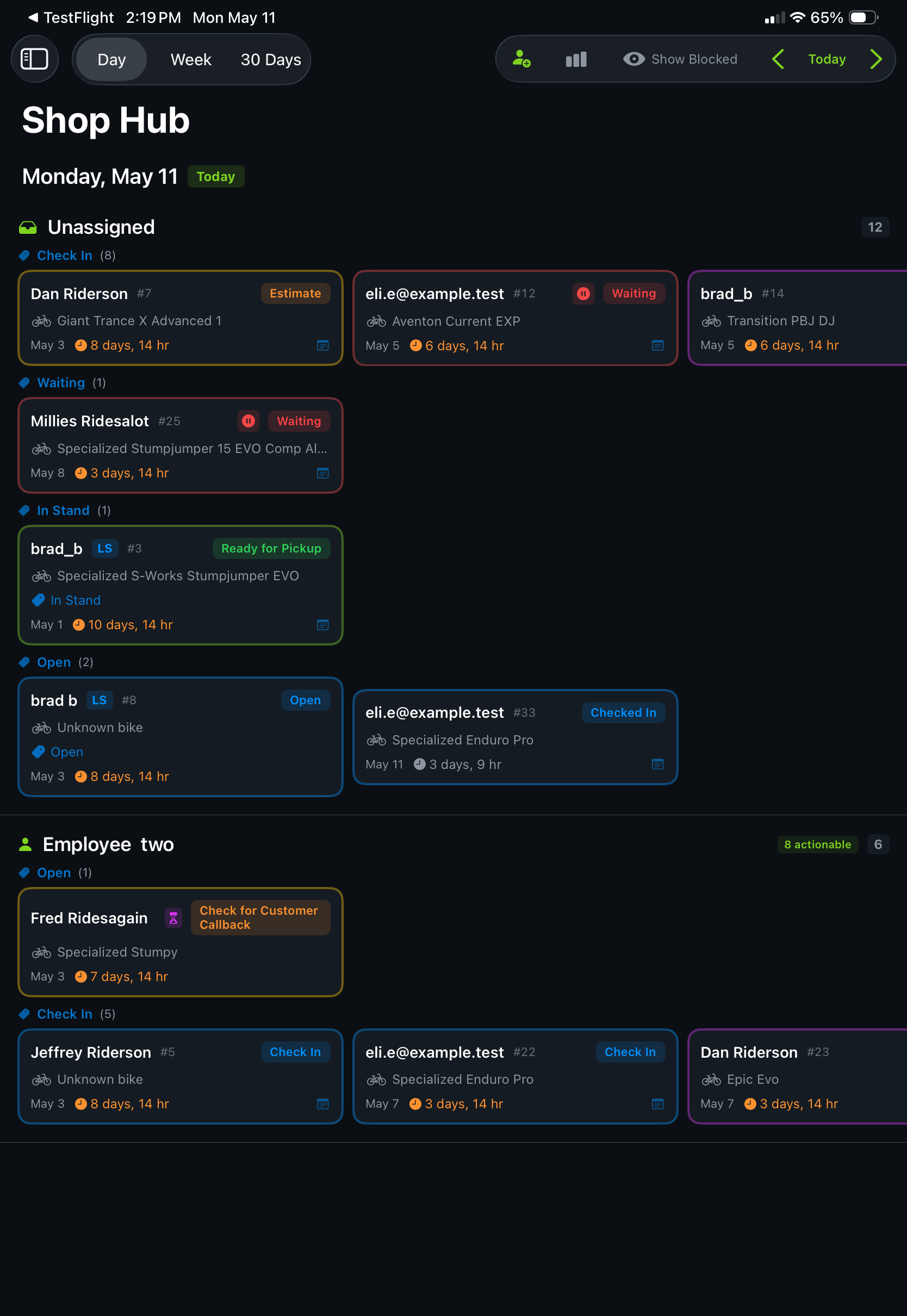Click the LS badge on brad_b #3
907x1316 pixels.
(x=104, y=548)
